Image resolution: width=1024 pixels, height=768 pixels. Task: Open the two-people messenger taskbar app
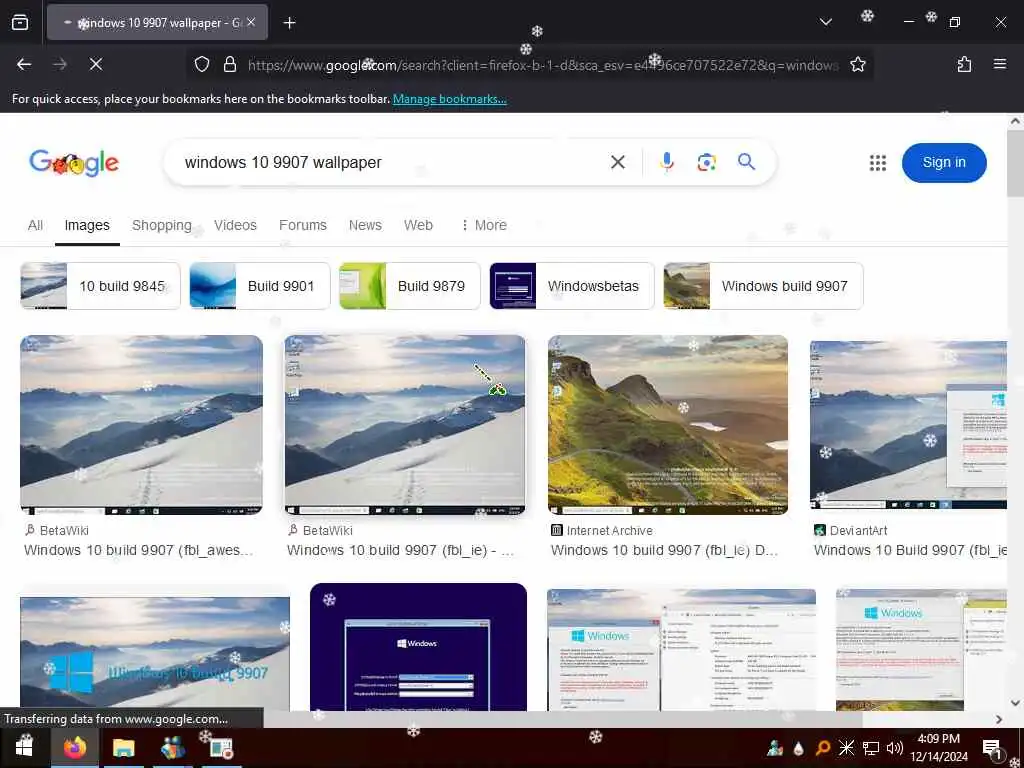coord(172,748)
